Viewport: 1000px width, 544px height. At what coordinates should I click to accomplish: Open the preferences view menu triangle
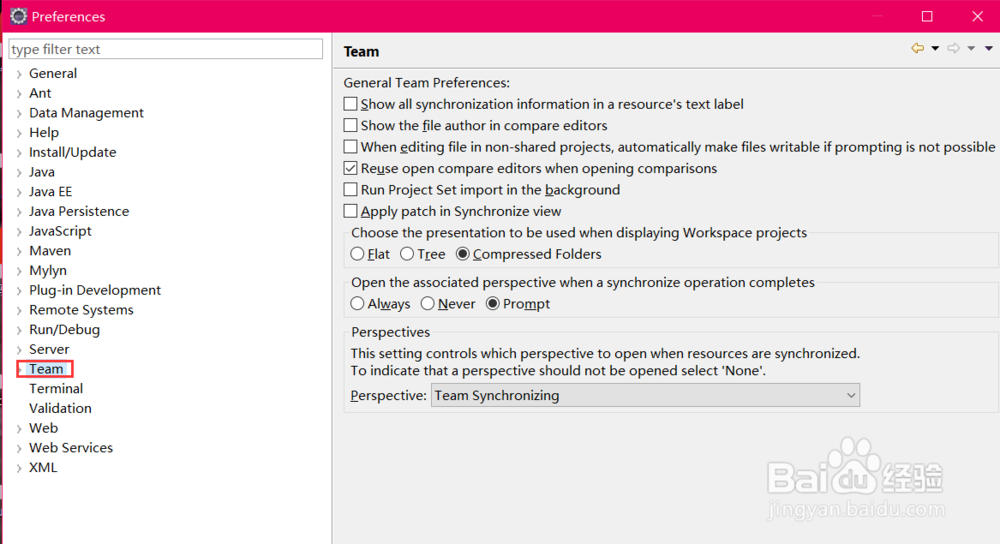pos(989,48)
